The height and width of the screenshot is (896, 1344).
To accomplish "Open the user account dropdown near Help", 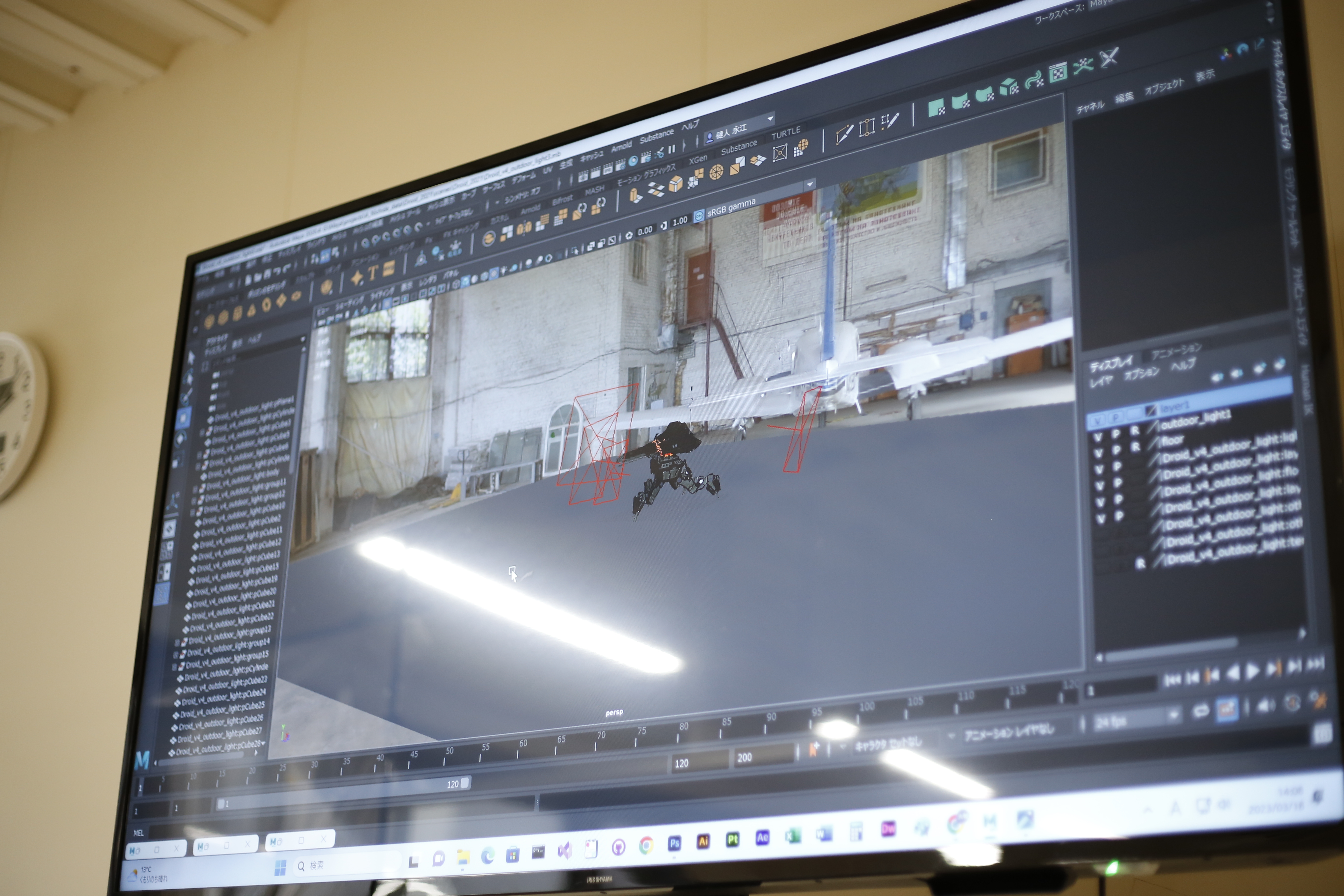I will tap(770, 119).
